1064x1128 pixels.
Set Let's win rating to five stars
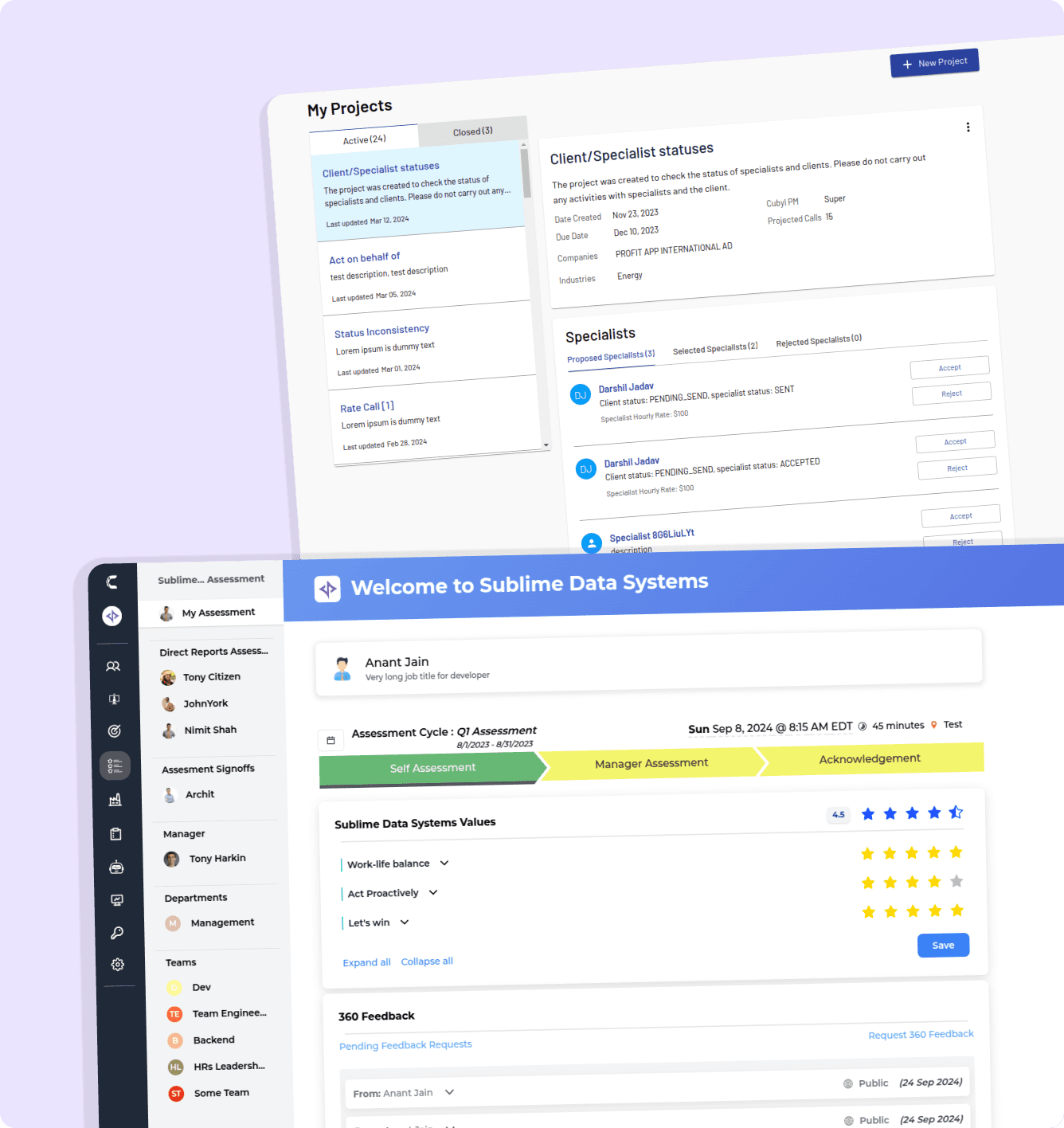[957, 911]
